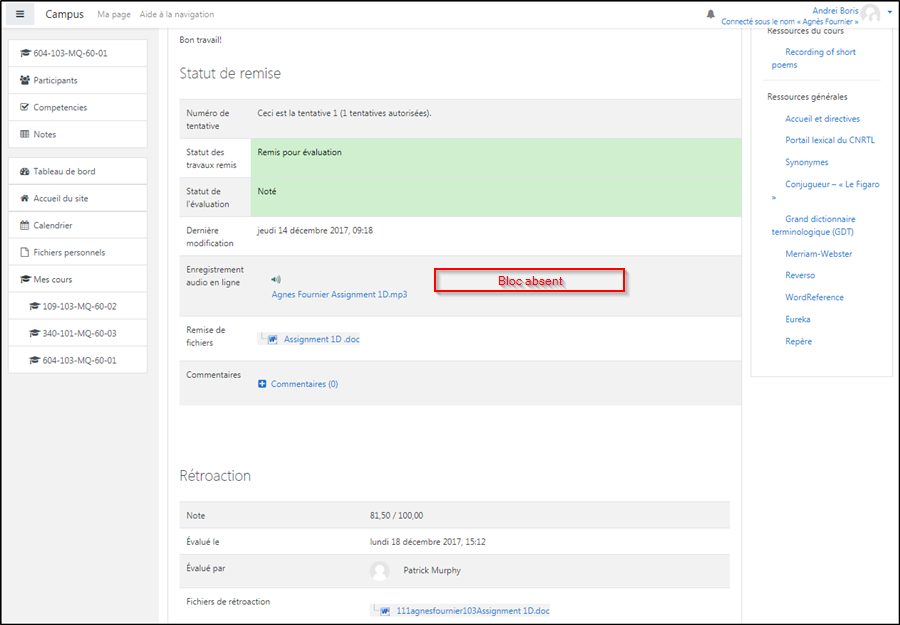This screenshot has width=900, height=625.
Task: Open the Merriam-Webster resource link
Action: [x=818, y=254]
